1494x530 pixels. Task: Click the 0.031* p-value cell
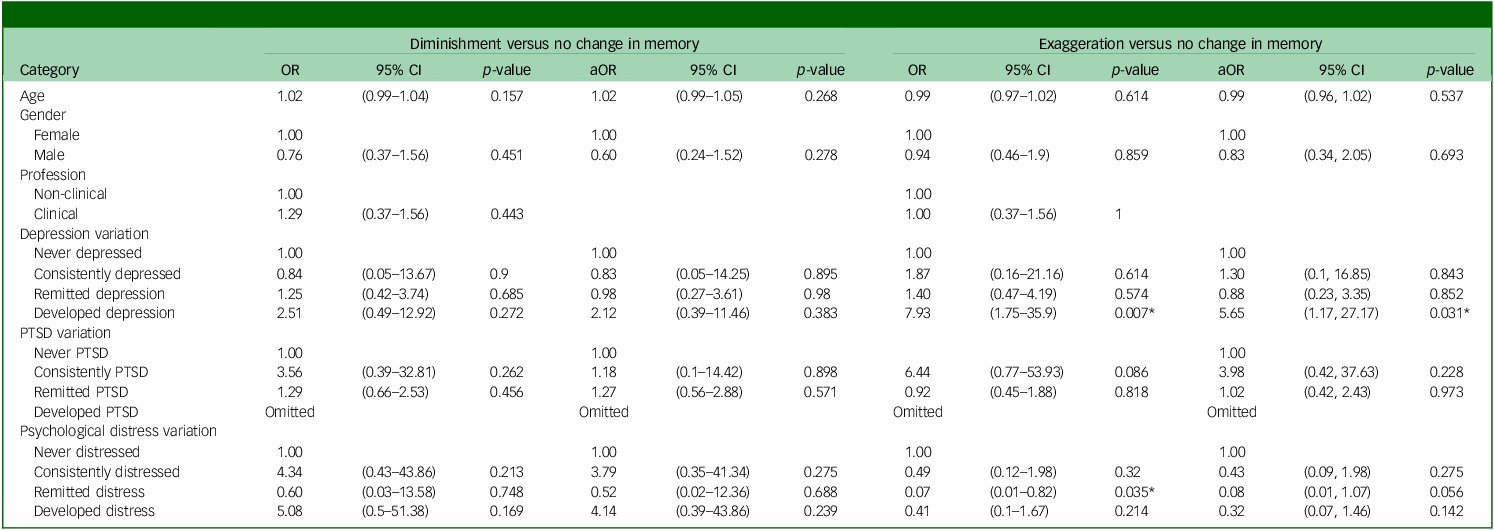point(1452,313)
